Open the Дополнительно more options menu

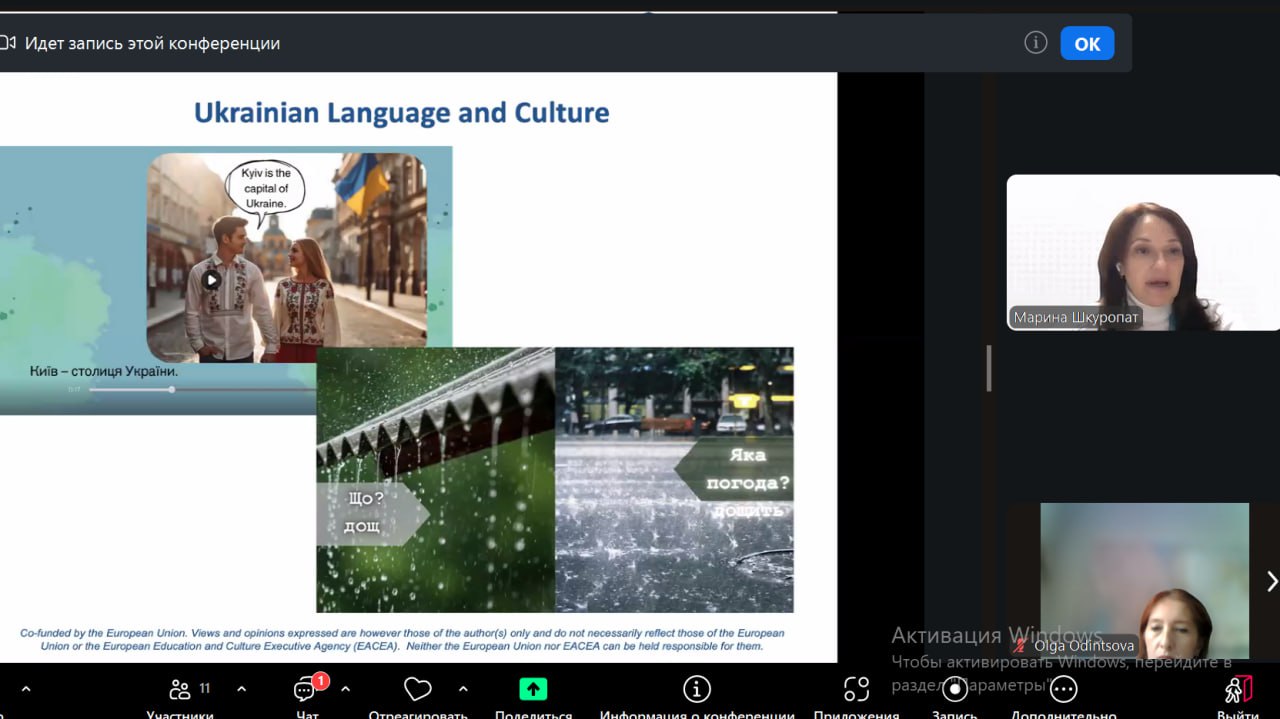tap(1063, 690)
